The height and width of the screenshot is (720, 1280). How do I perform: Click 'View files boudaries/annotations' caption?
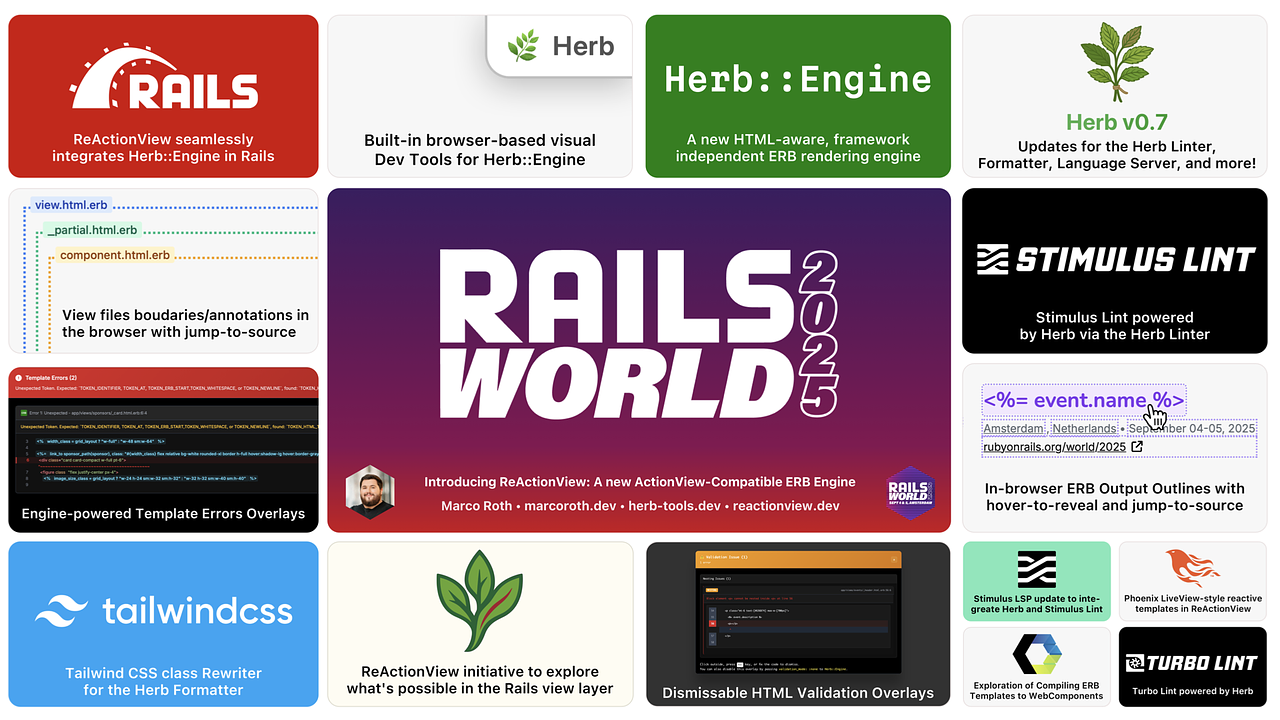point(185,322)
